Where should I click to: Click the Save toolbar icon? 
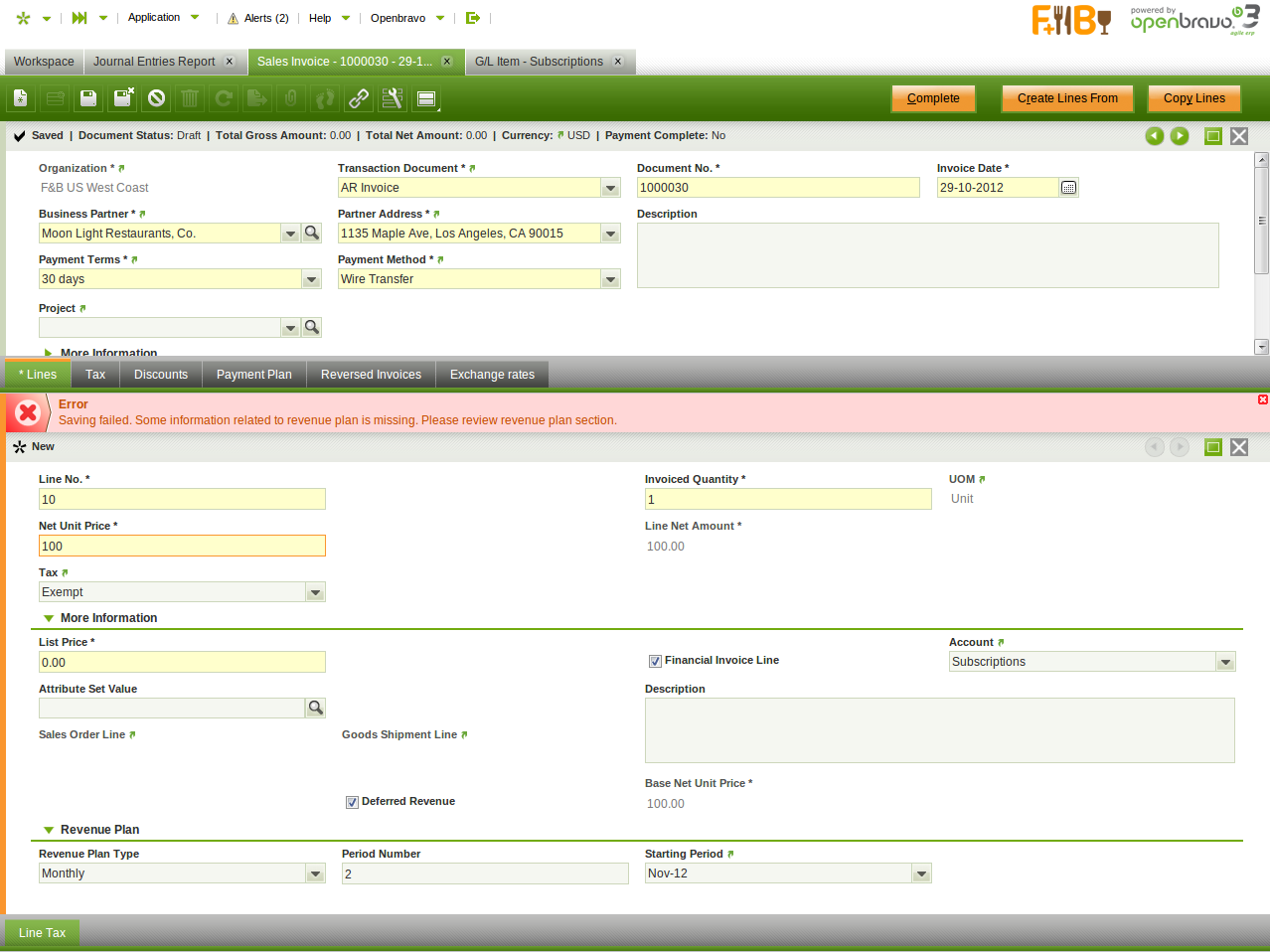pos(88,98)
